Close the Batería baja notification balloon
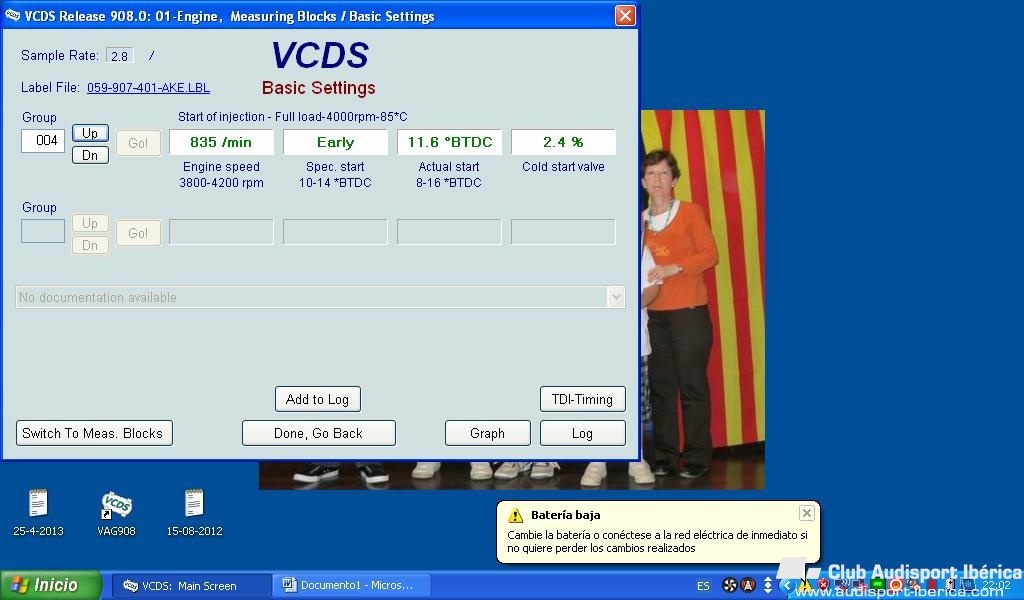This screenshot has height=600, width=1024. 807,513
